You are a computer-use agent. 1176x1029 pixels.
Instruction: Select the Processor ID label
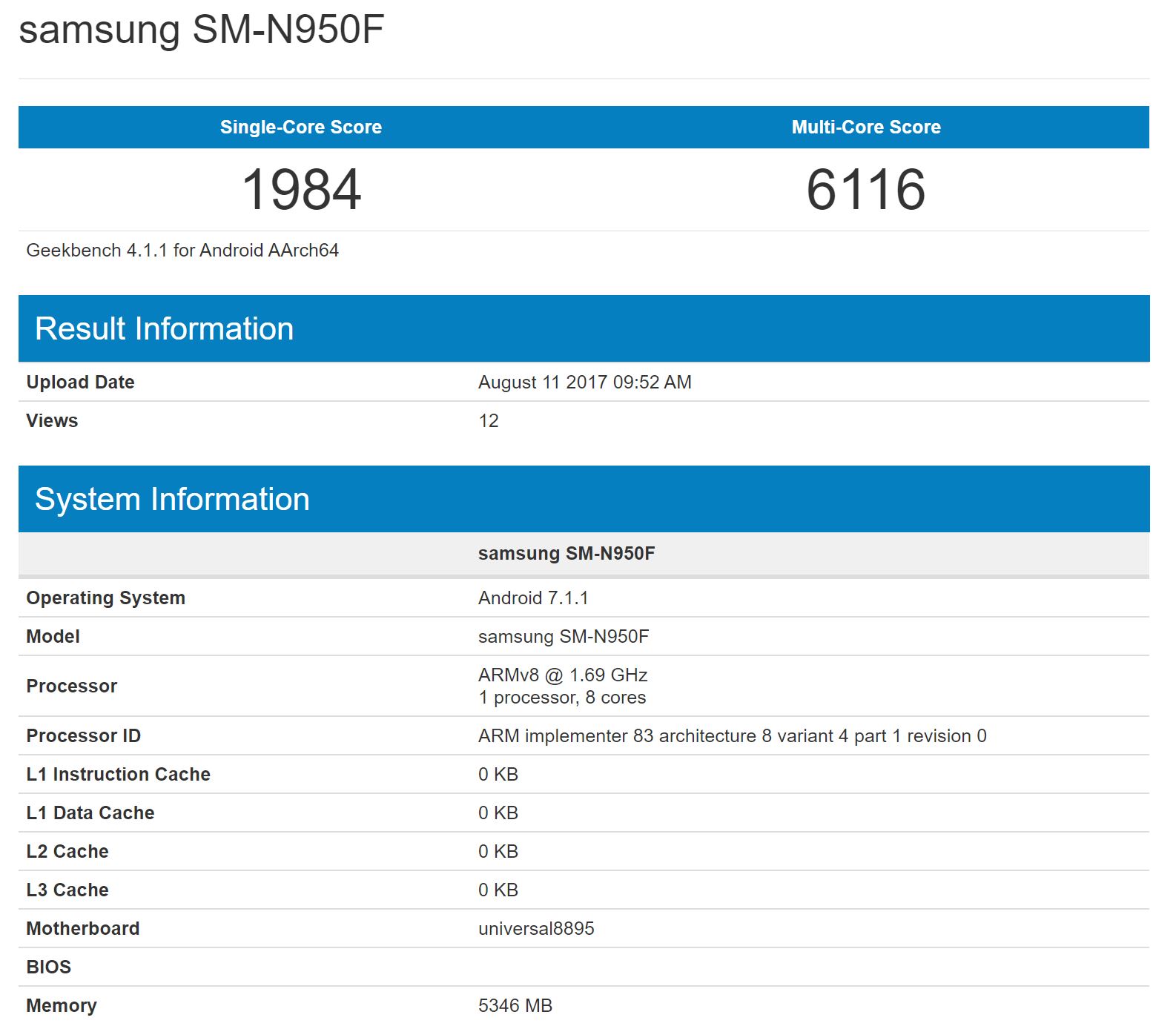[x=83, y=735]
